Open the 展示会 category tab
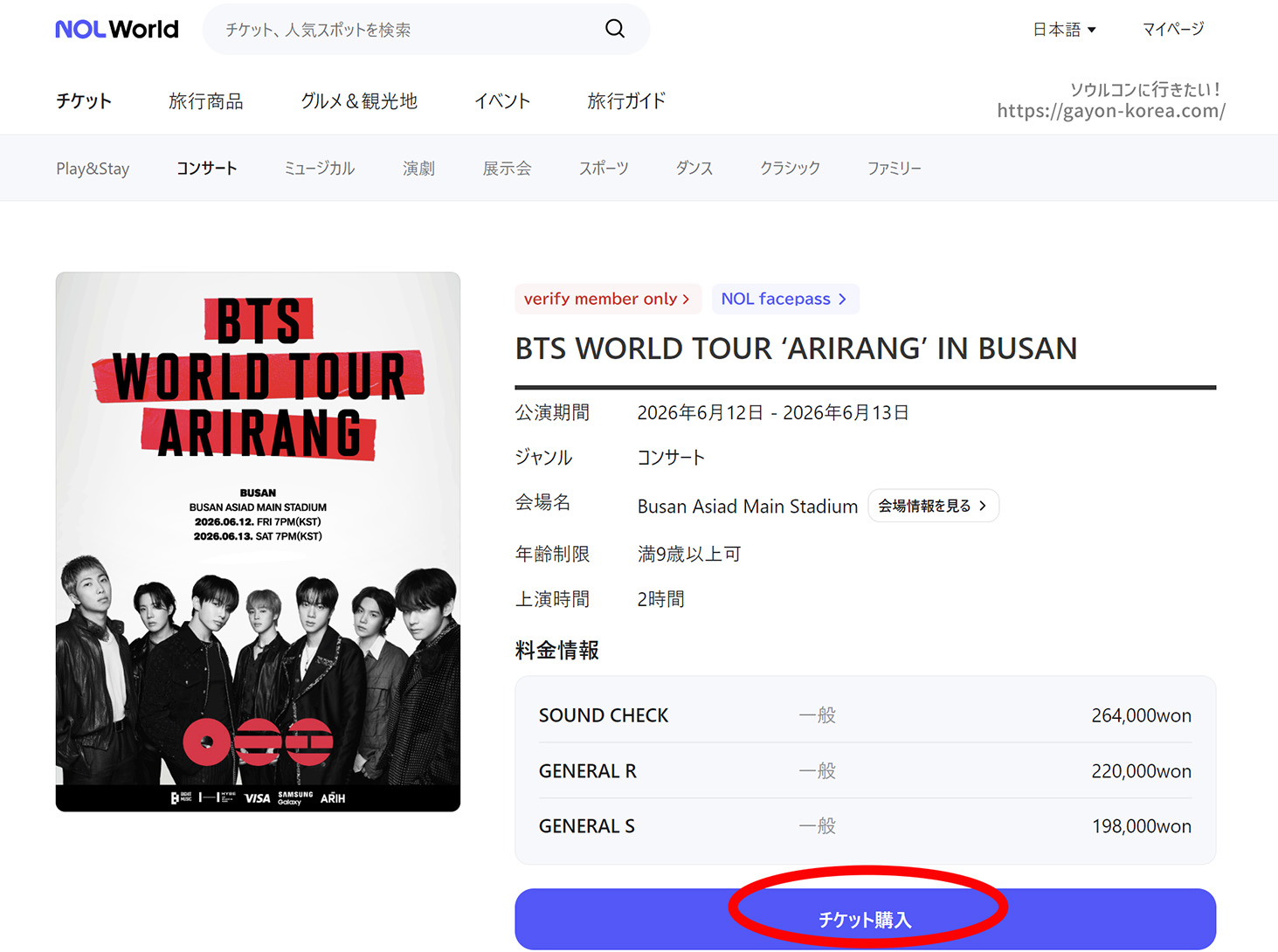1278x952 pixels. point(508,169)
